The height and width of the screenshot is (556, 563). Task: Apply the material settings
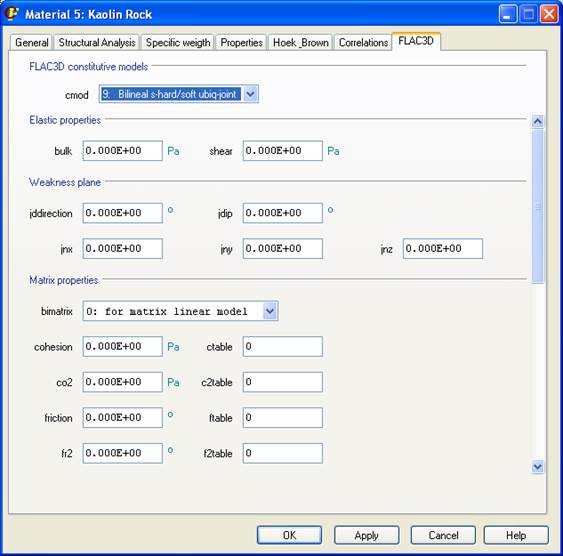tap(366, 535)
